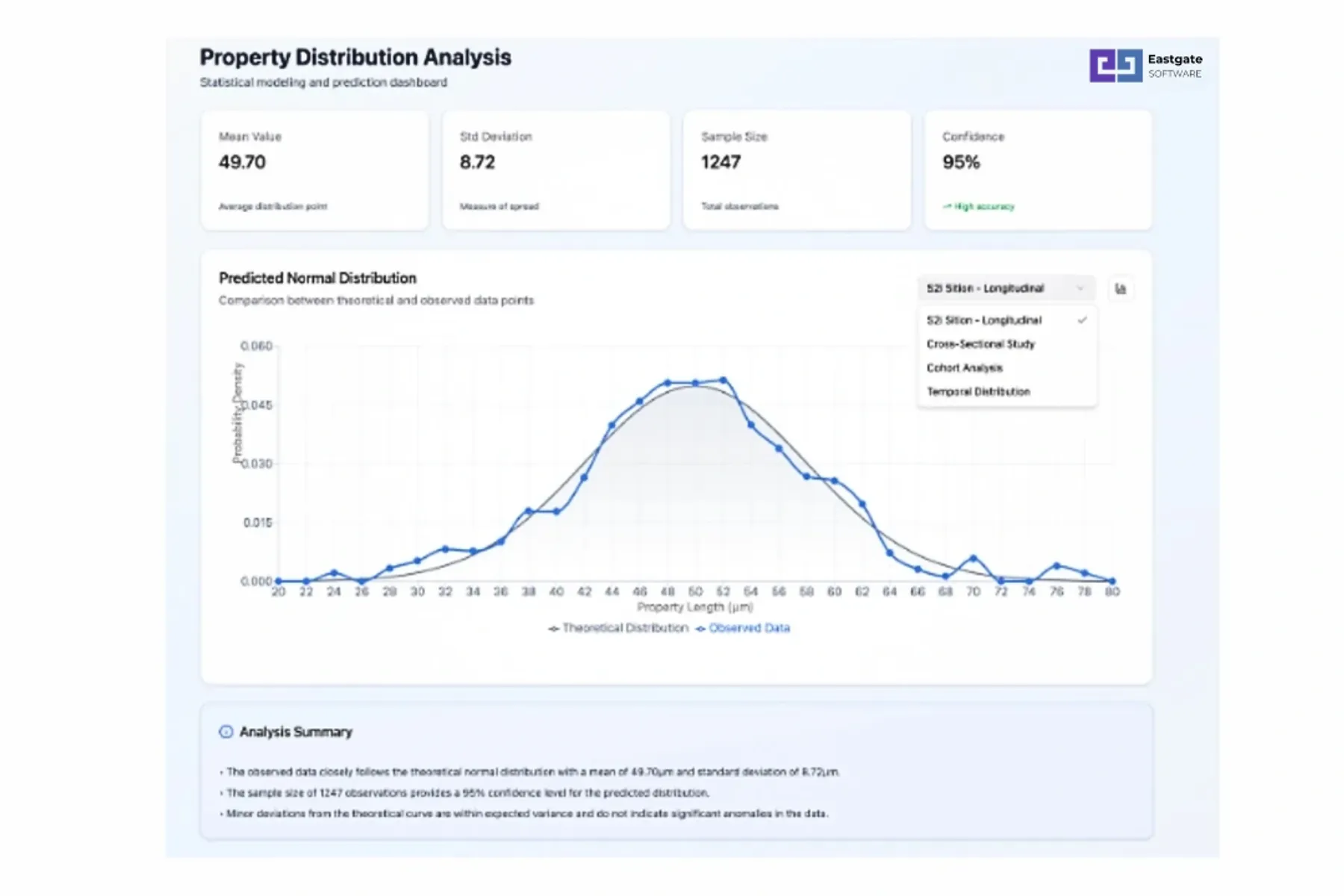Open the Mean Value 49.70 card

pos(314,170)
